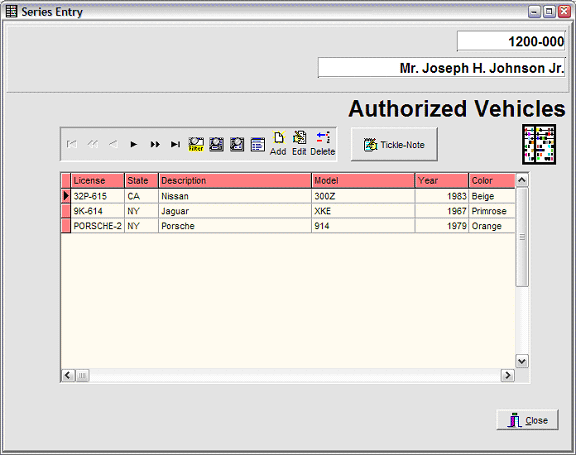This screenshot has width=576, height=455.
Task: Click the Tickle-Note button
Action: [x=394, y=144]
